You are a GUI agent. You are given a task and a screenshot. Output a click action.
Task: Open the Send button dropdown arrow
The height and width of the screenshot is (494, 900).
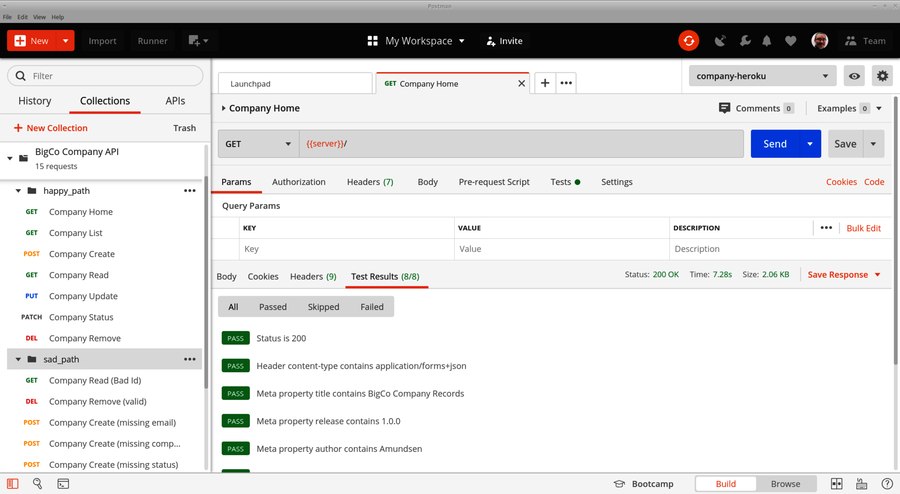point(810,143)
